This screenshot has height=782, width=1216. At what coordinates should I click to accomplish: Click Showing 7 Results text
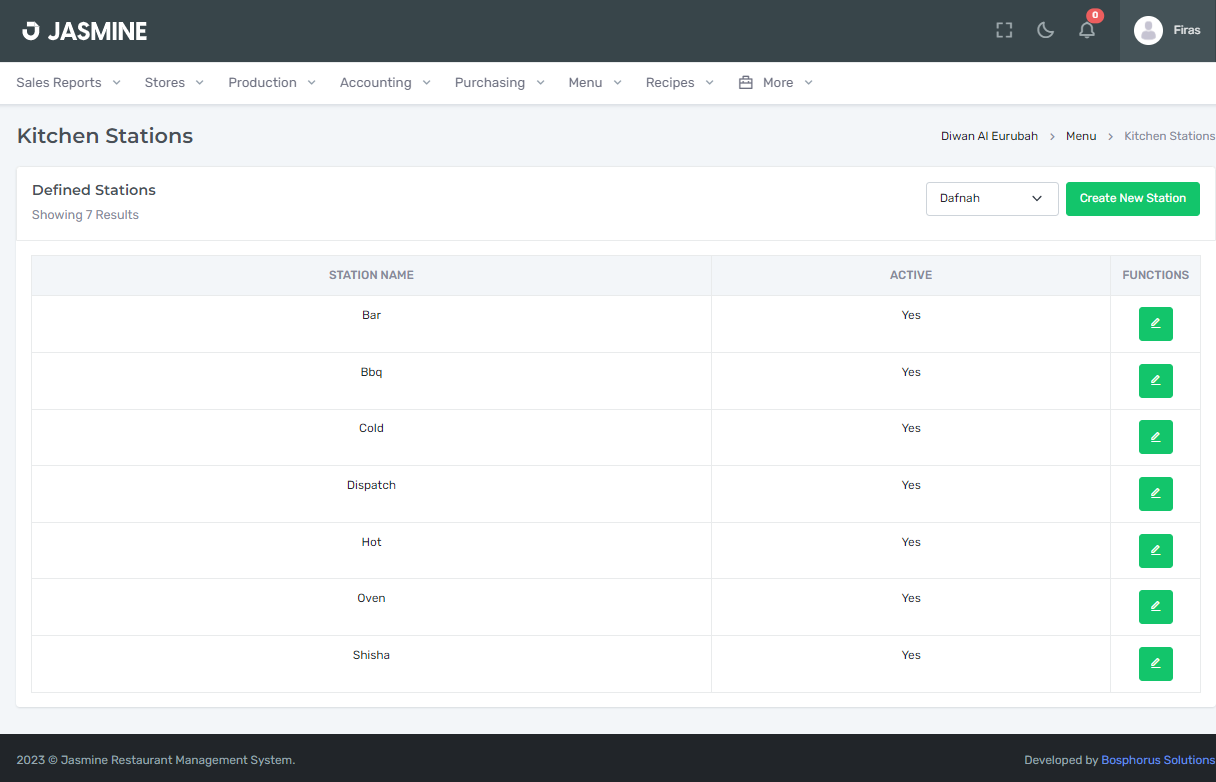[85, 215]
